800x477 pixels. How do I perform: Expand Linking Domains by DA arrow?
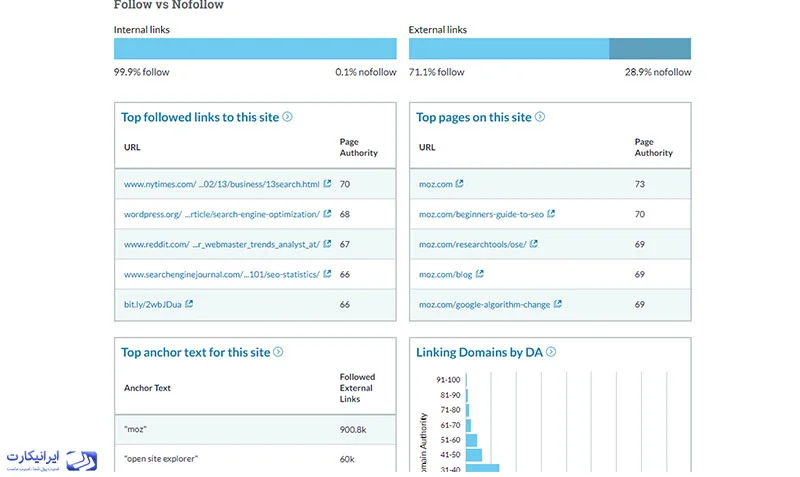551,352
